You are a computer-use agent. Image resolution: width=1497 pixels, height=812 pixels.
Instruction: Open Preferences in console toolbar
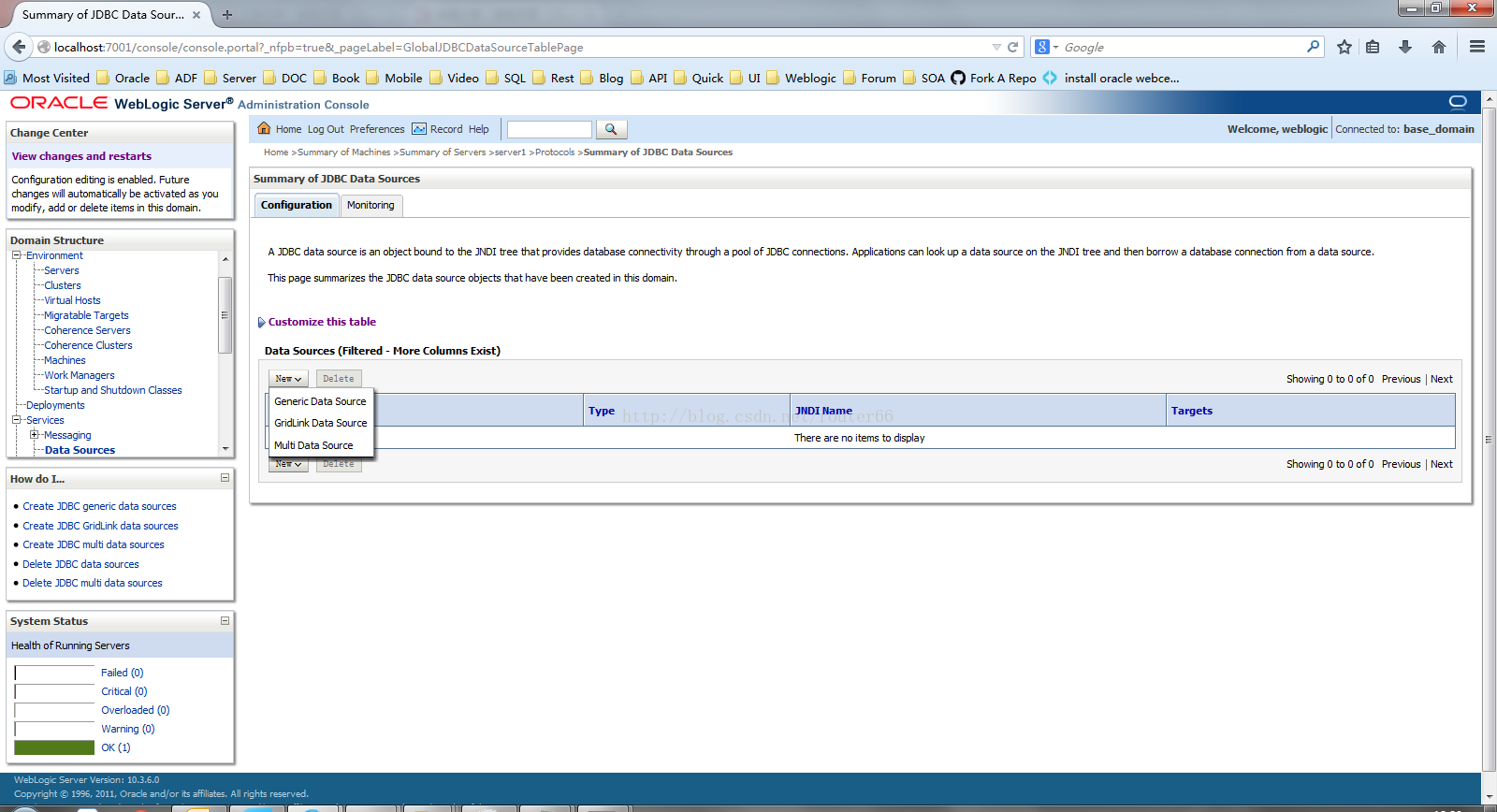click(x=377, y=129)
